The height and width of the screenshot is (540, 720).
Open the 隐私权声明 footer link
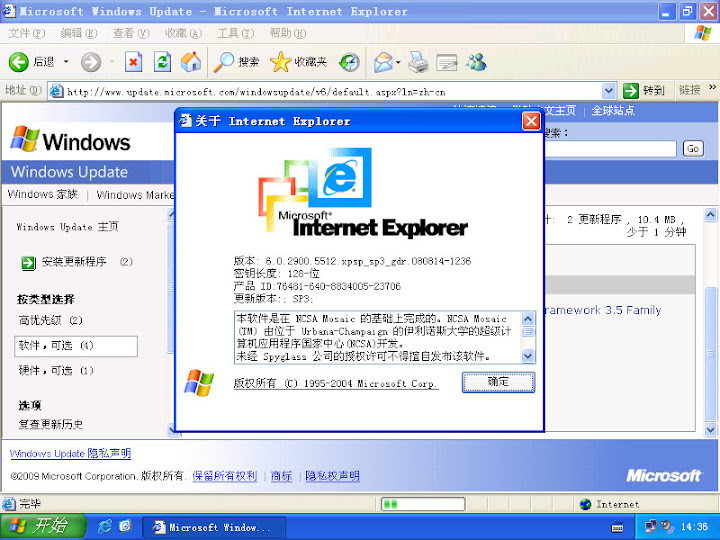(x=332, y=476)
